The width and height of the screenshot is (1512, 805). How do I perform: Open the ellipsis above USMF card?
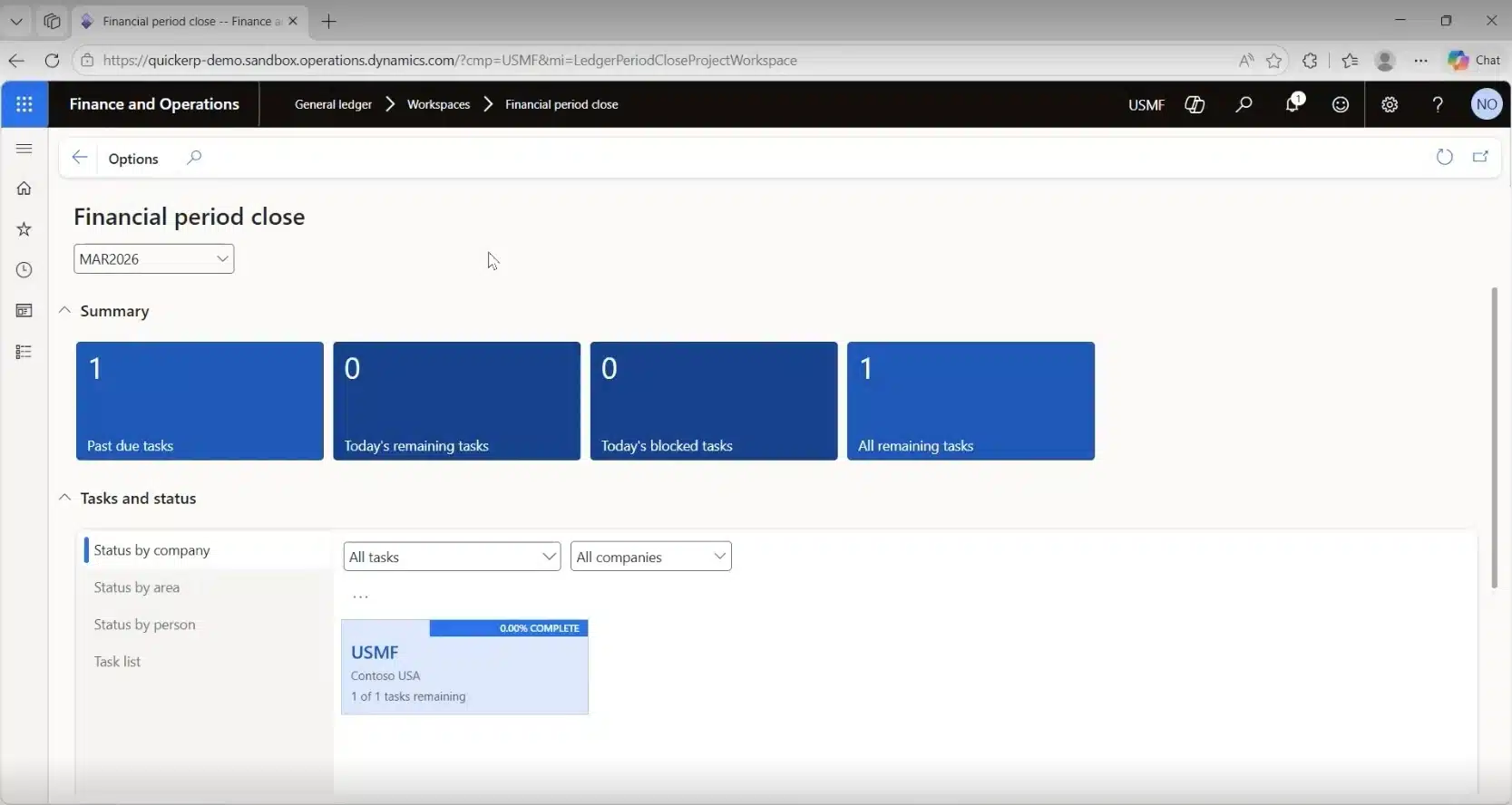coord(360,596)
